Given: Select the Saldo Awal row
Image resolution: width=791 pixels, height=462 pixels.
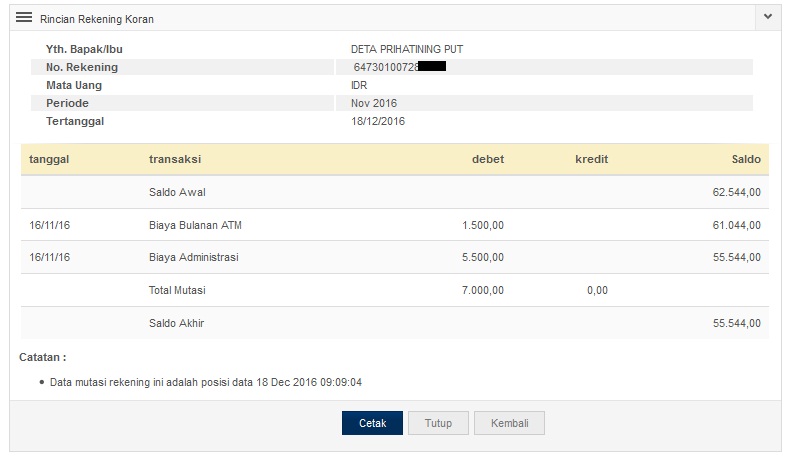Looking at the screenshot, I should point(177,192).
